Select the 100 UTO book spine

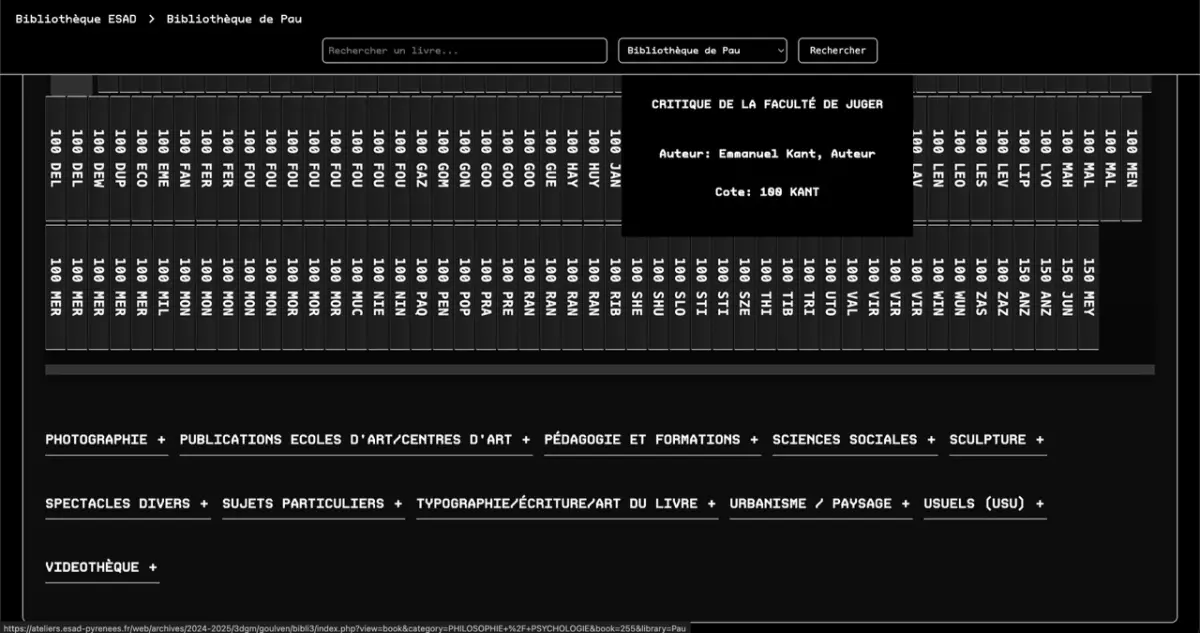pyautogui.click(x=830, y=288)
